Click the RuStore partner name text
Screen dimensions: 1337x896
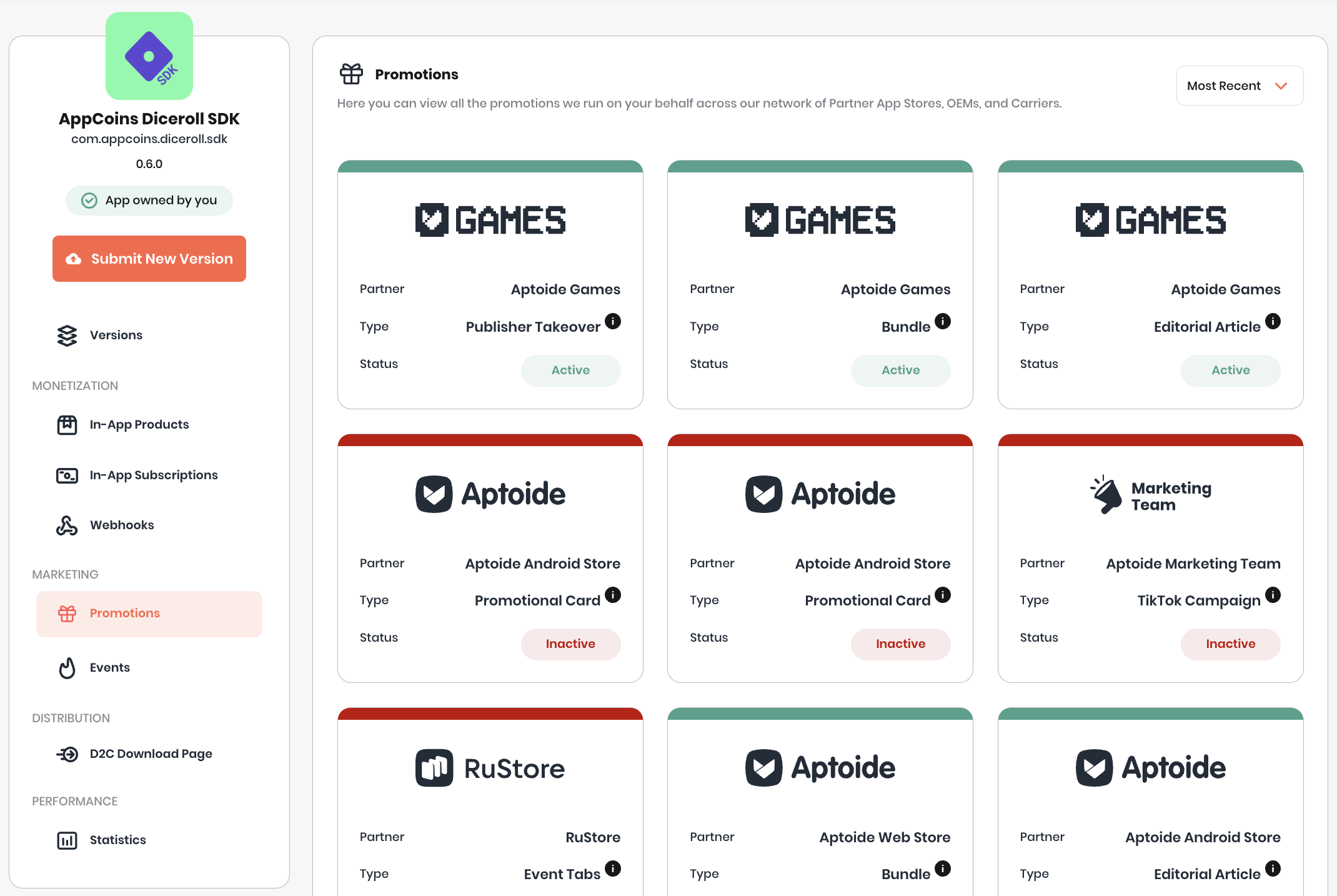tap(593, 837)
